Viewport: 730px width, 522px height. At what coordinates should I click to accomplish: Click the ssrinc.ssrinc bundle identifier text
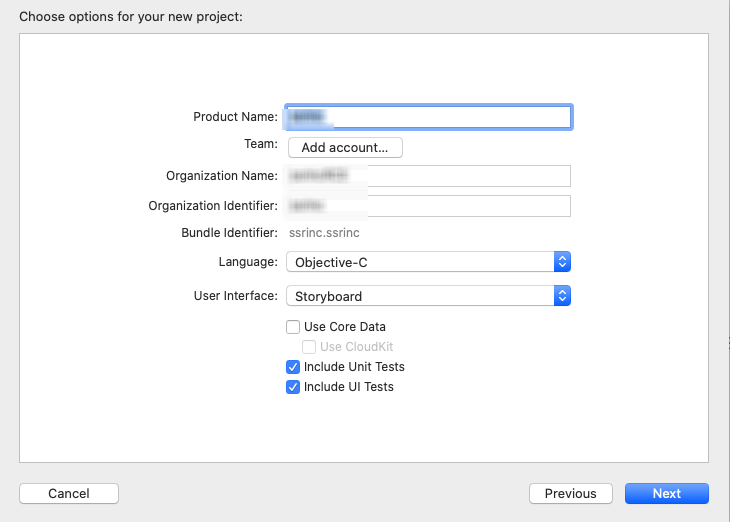tap(324, 233)
